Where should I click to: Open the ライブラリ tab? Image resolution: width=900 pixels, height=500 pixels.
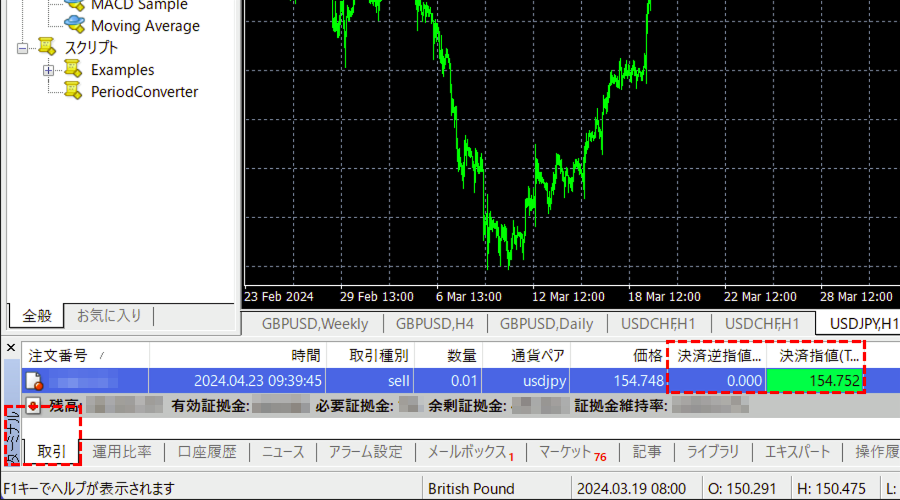coord(713,452)
